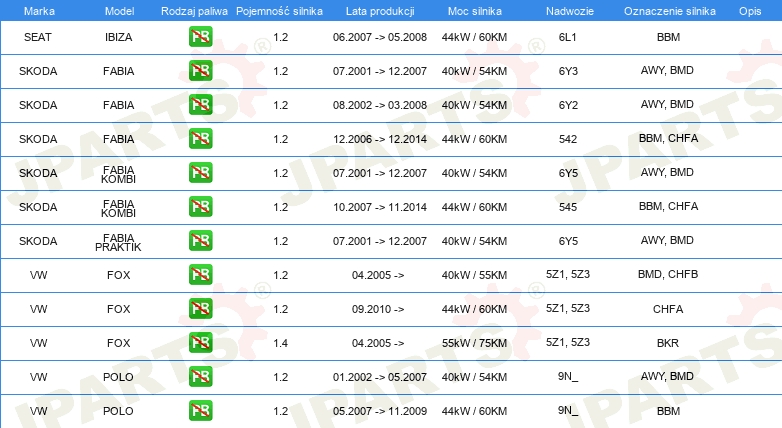Select the engine code BMD, CHFB
The height and width of the screenshot is (428, 782).
668,274
